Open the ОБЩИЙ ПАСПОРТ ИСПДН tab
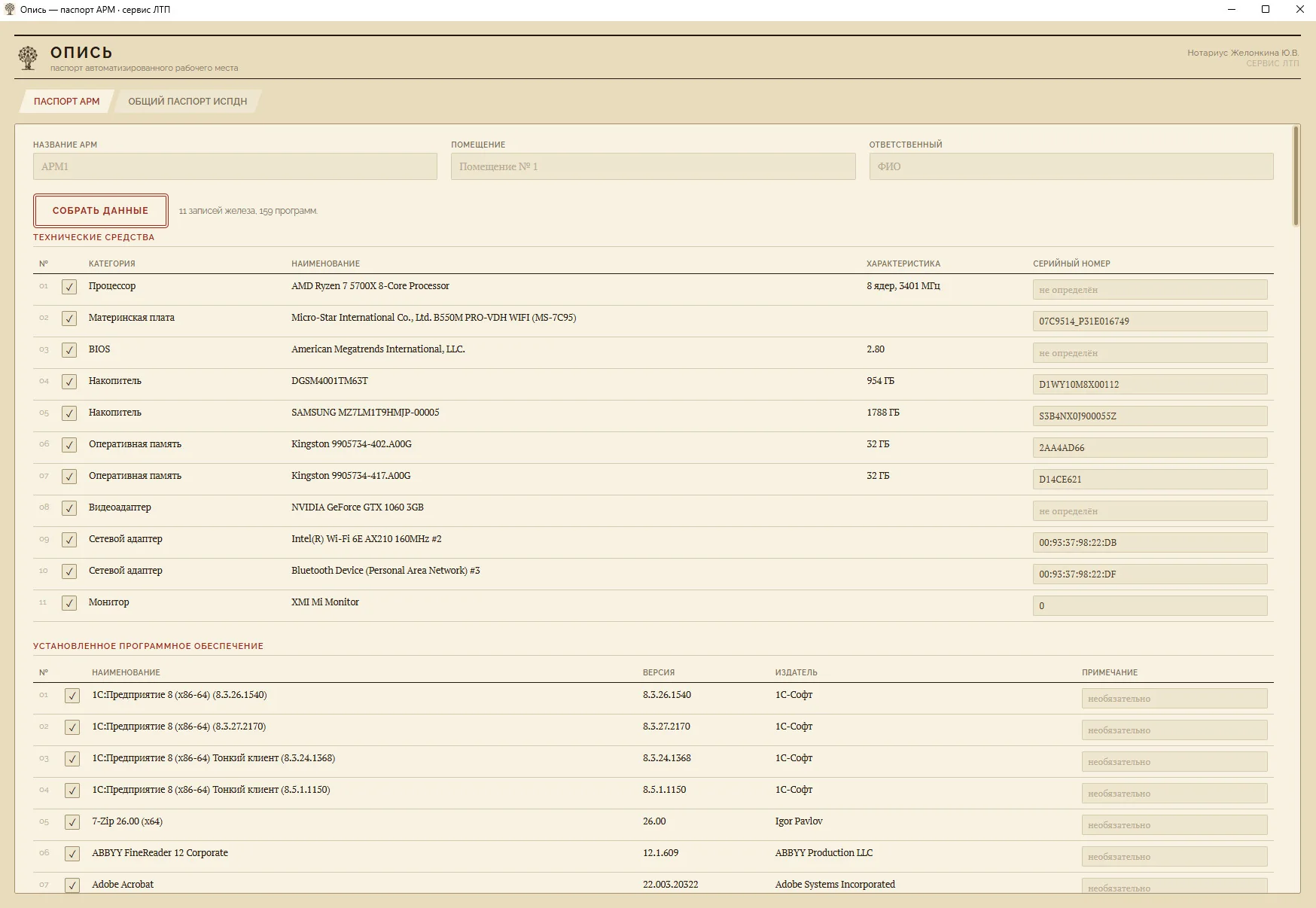Screen dimensions: 1316x908 187,102
